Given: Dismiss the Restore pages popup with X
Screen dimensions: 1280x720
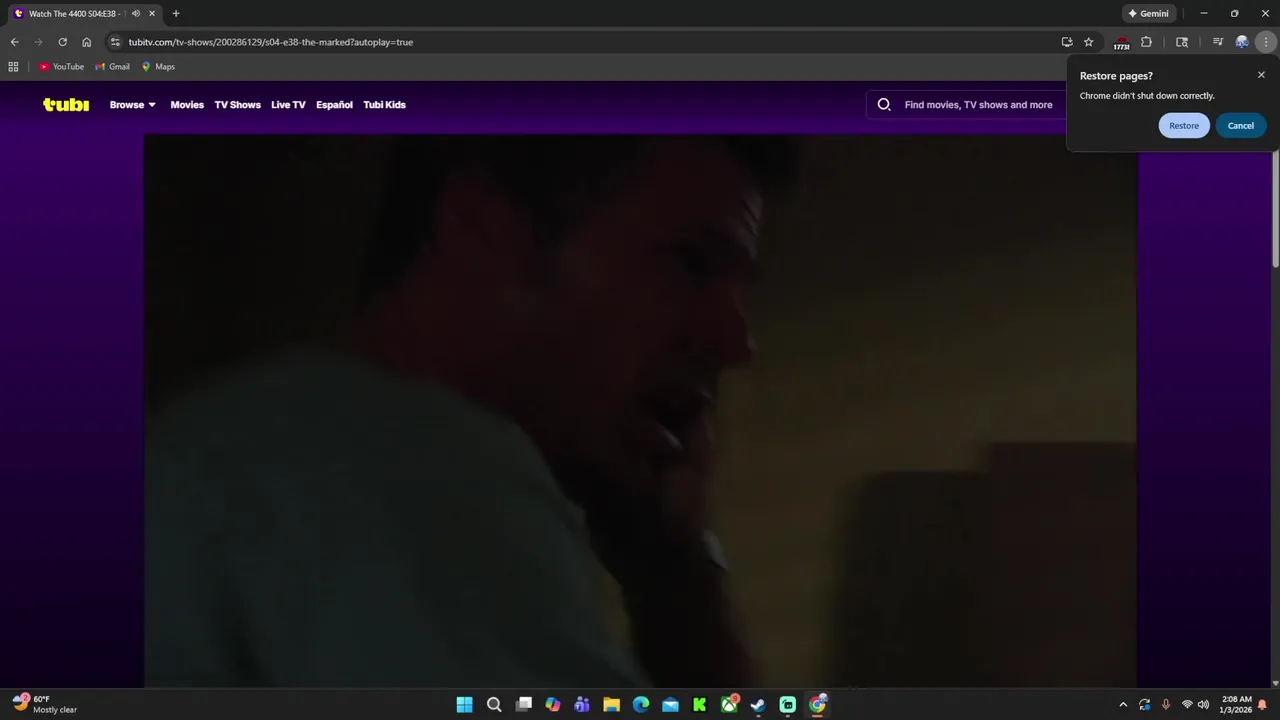Looking at the screenshot, I should point(1261,75).
